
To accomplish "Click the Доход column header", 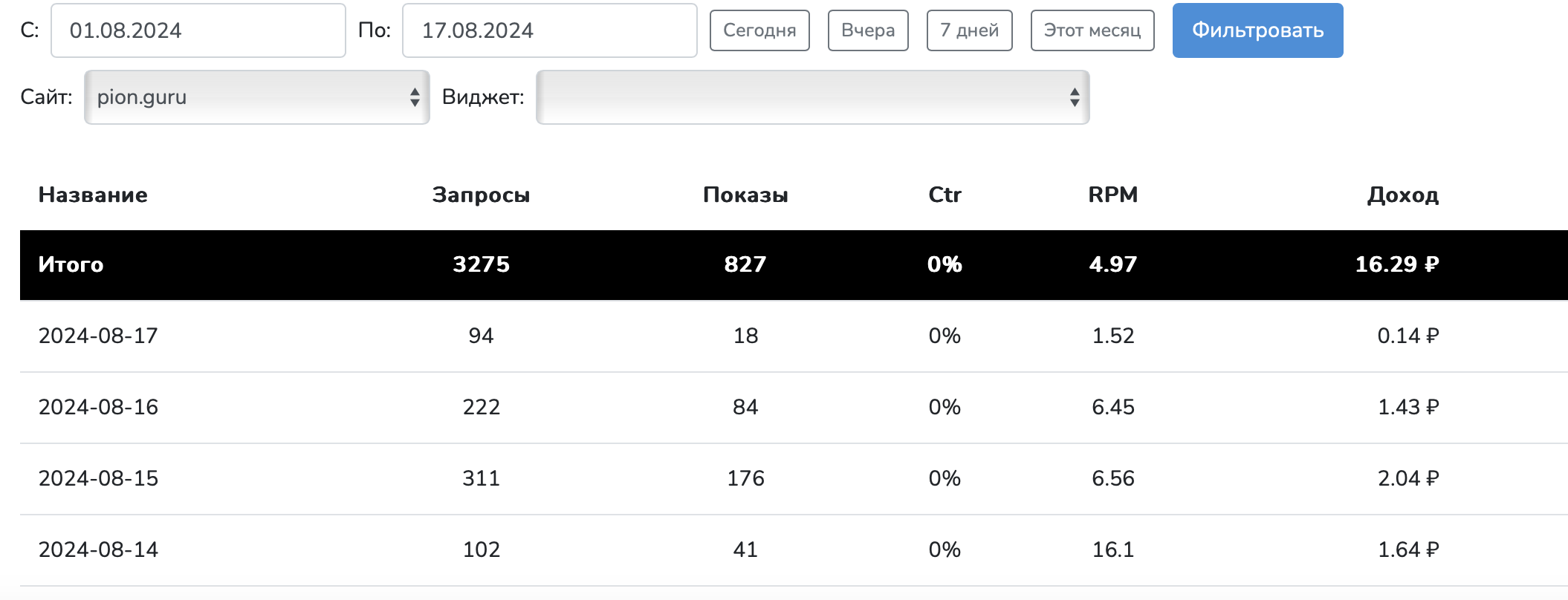I will point(1402,195).
